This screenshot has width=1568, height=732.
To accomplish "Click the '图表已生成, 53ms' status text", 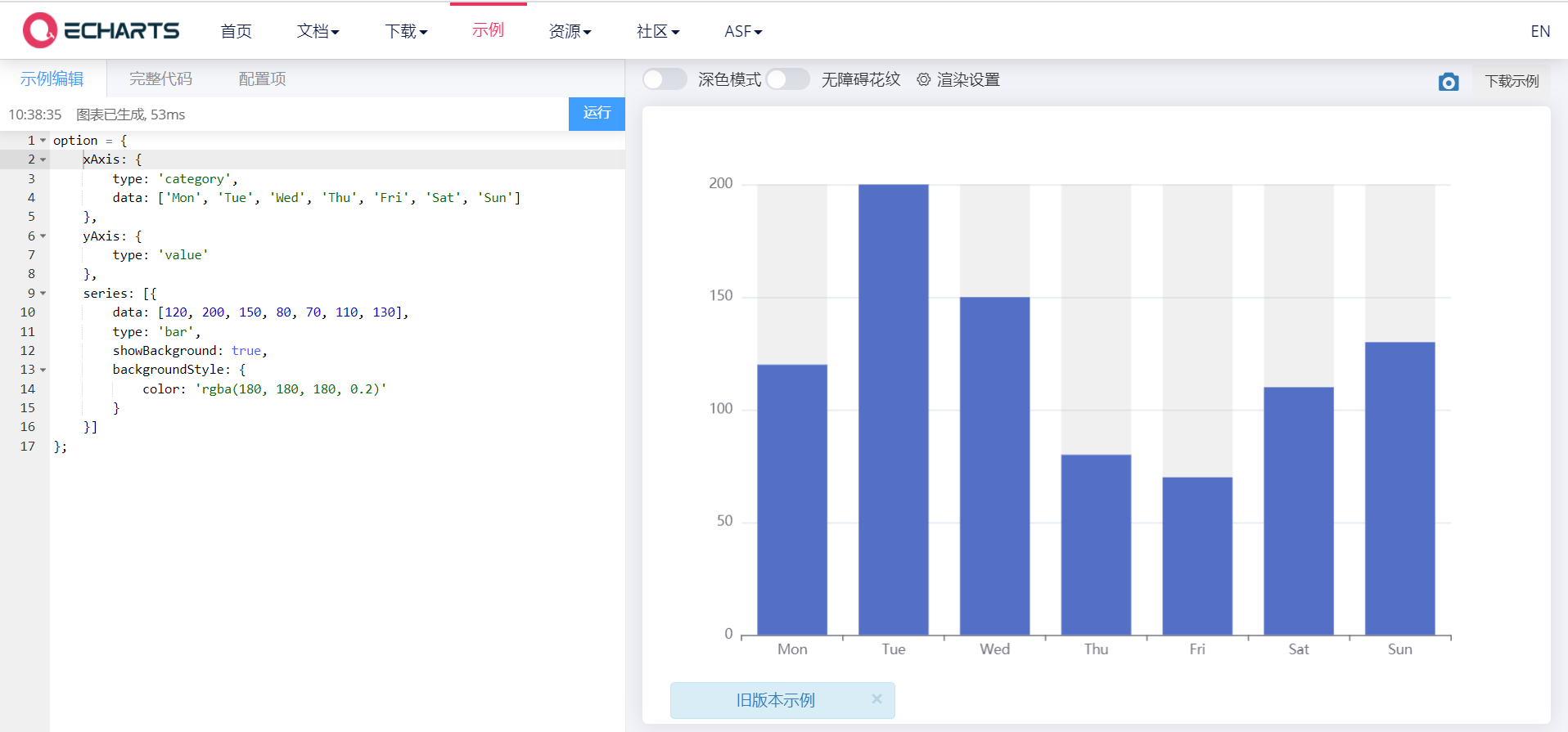I will tap(131, 115).
